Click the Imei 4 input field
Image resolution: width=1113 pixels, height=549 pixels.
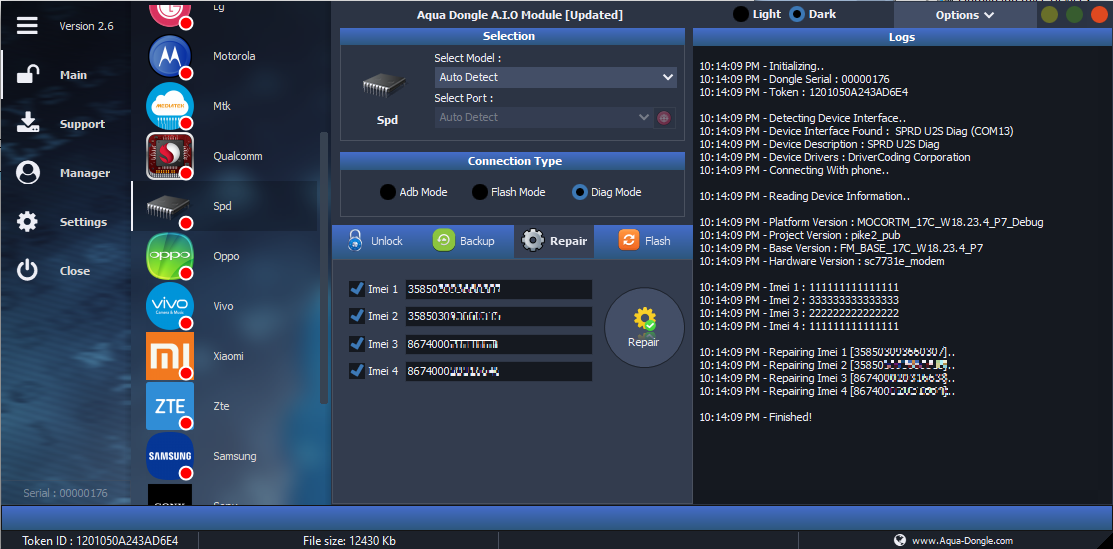(x=498, y=371)
